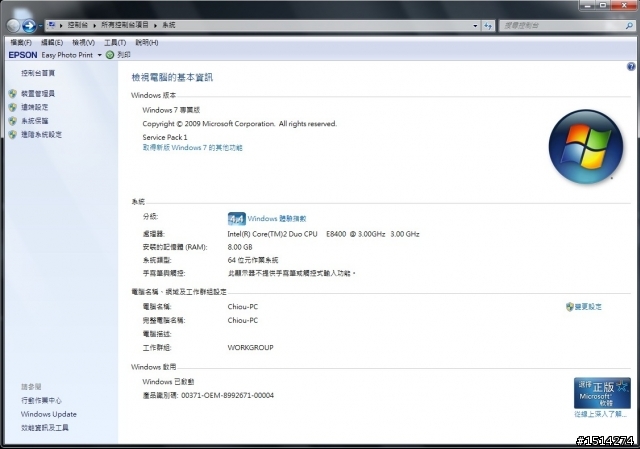Viewport: 640px width, 449px height.
Task: Click shield icon beside 遠端設定
Action: 13,107
